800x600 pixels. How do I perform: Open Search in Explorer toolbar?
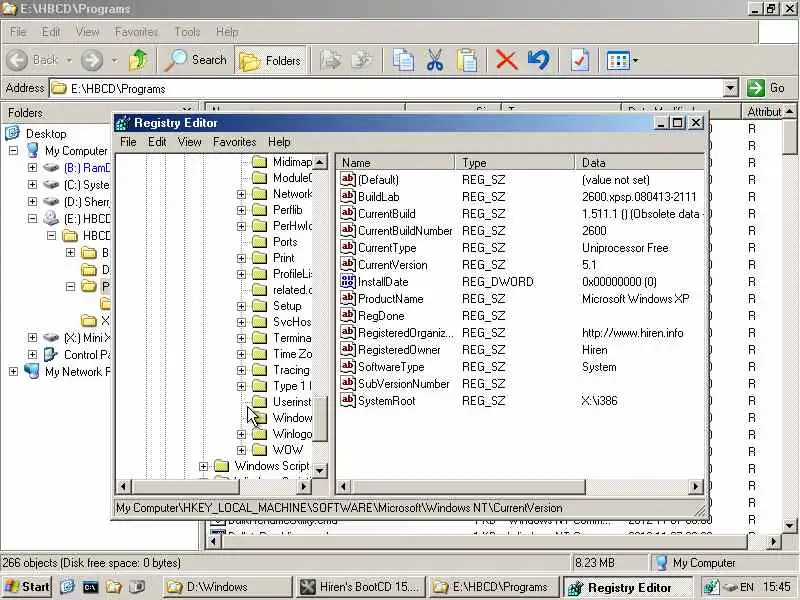pyautogui.click(x=195, y=60)
